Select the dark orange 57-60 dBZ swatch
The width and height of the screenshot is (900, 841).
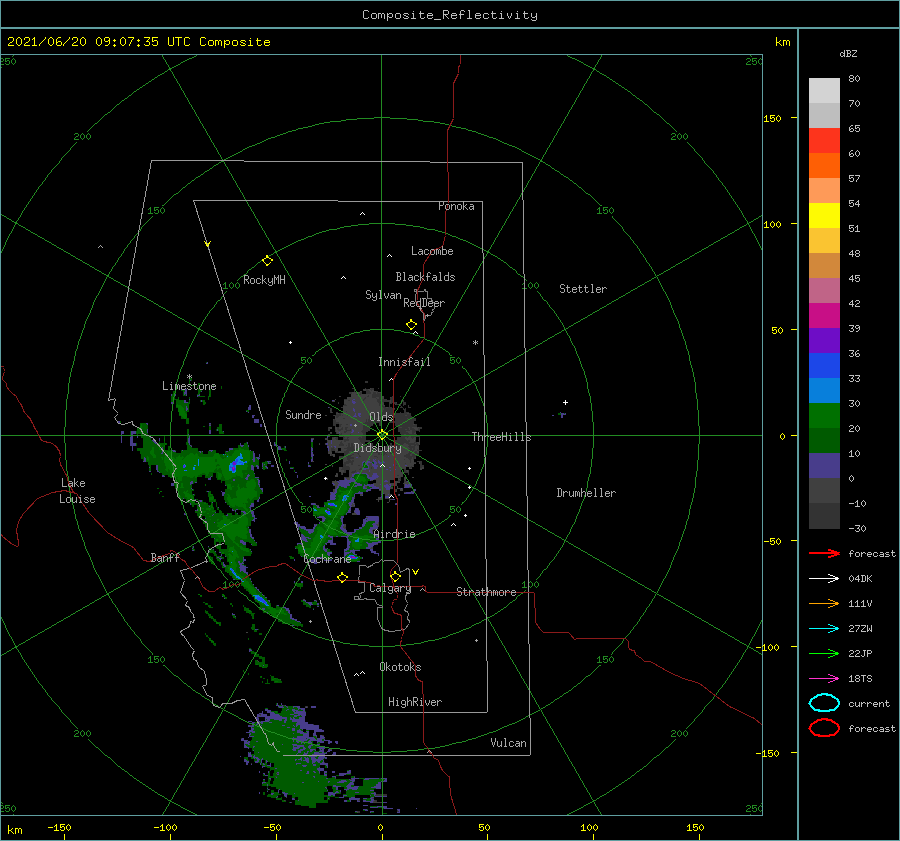(x=824, y=166)
